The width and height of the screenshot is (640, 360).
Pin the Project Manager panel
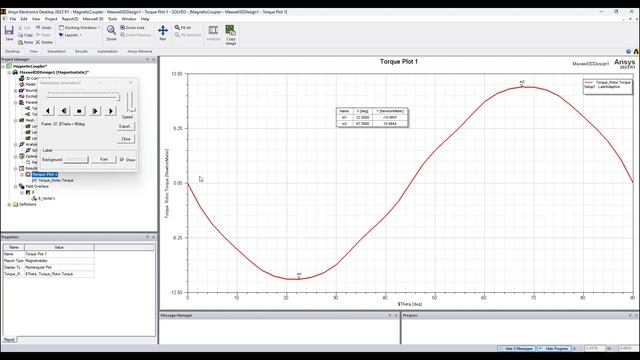147,60
